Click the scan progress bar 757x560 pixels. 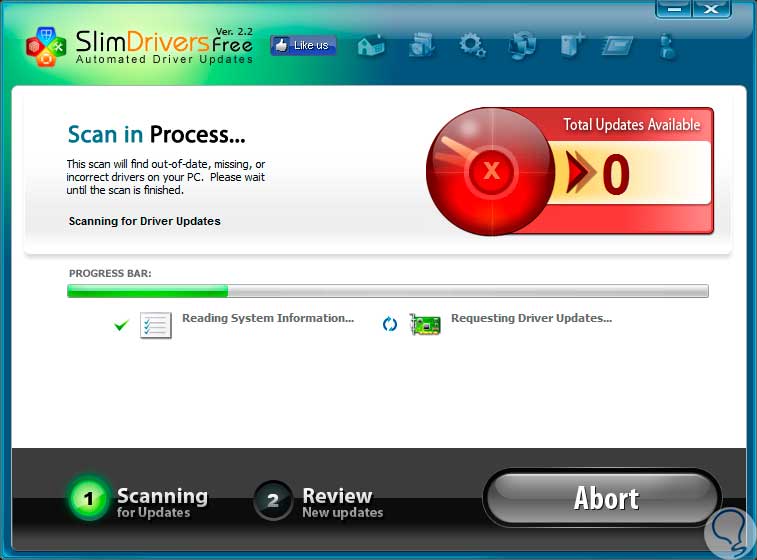pos(388,291)
